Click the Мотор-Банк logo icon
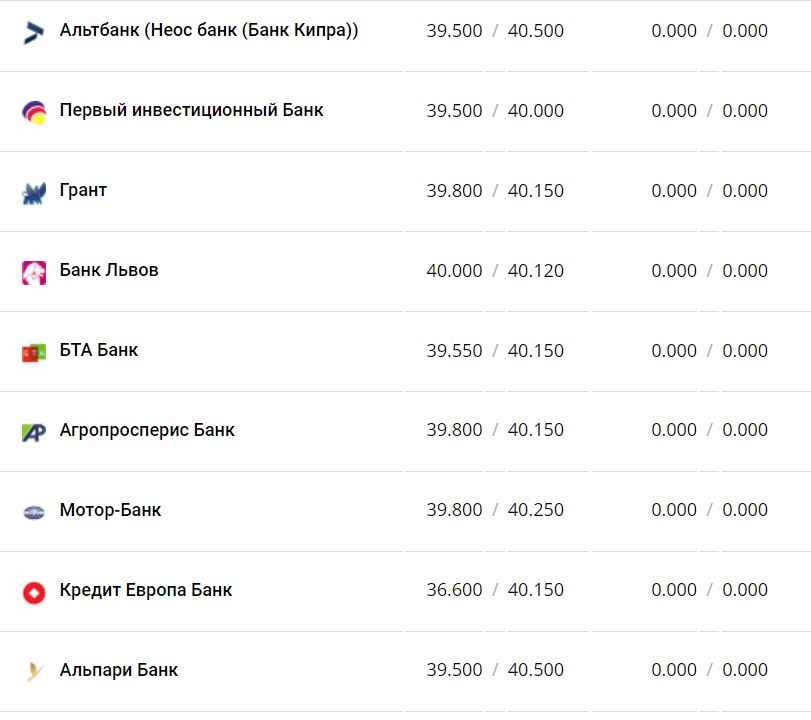Screen dimensions: 811x720 [x=34, y=512]
